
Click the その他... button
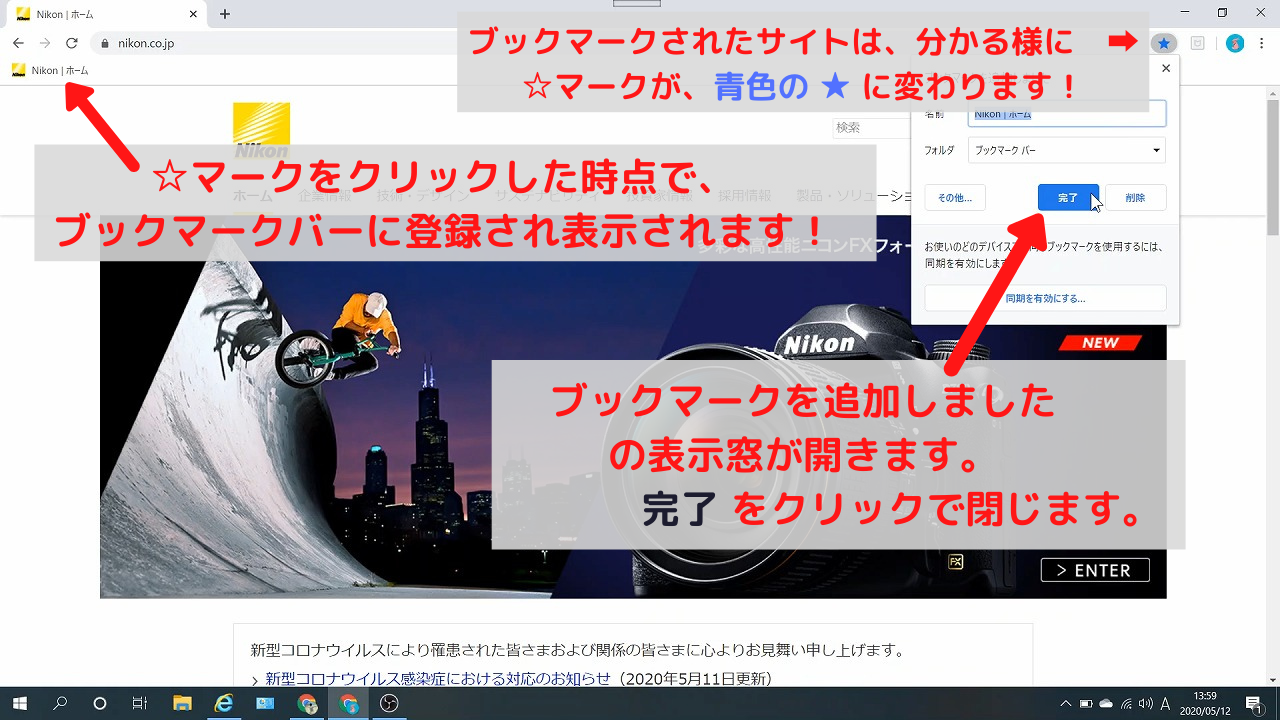click(955, 198)
